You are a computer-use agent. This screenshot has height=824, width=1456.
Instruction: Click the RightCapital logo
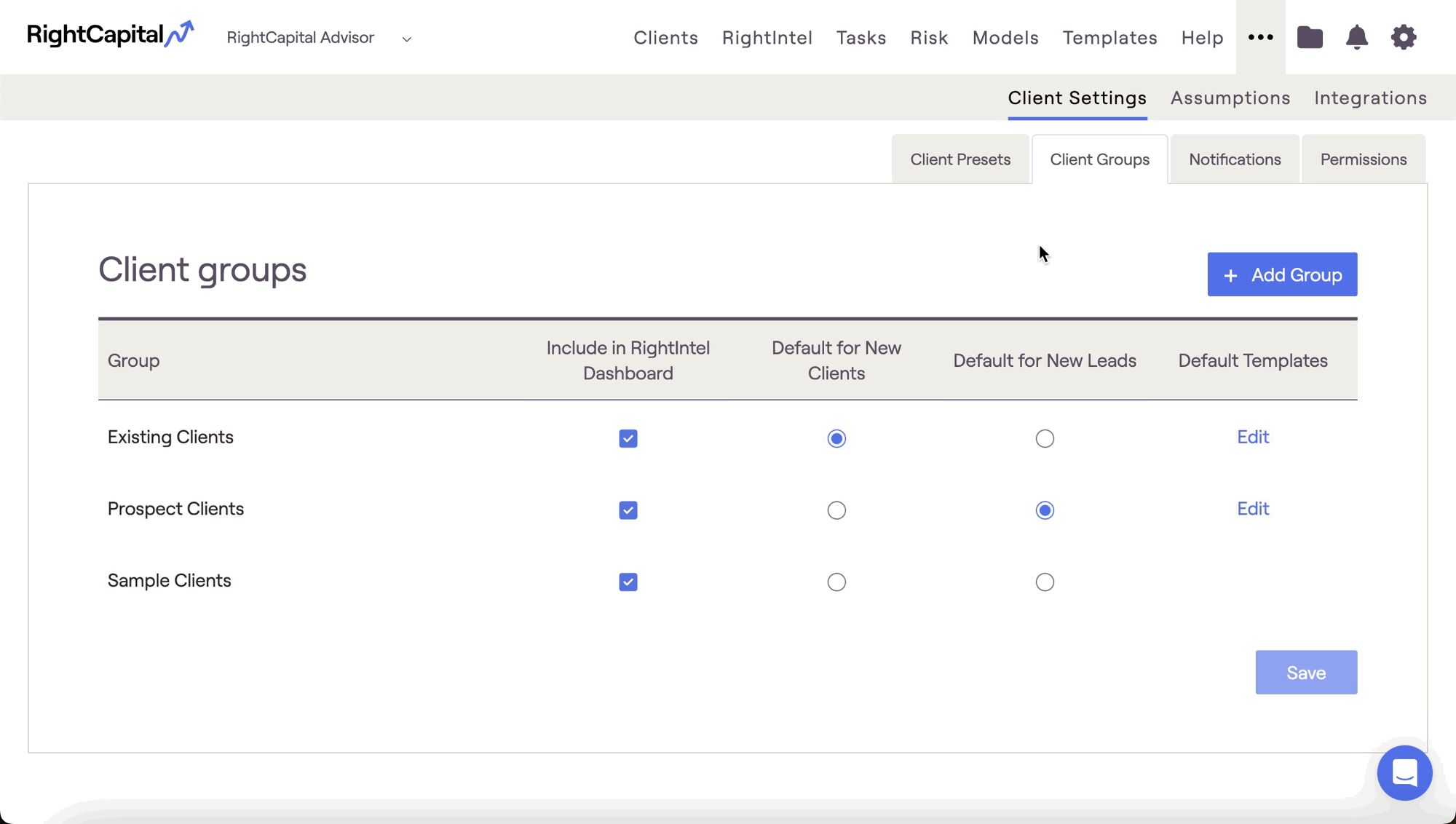[x=111, y=34]
